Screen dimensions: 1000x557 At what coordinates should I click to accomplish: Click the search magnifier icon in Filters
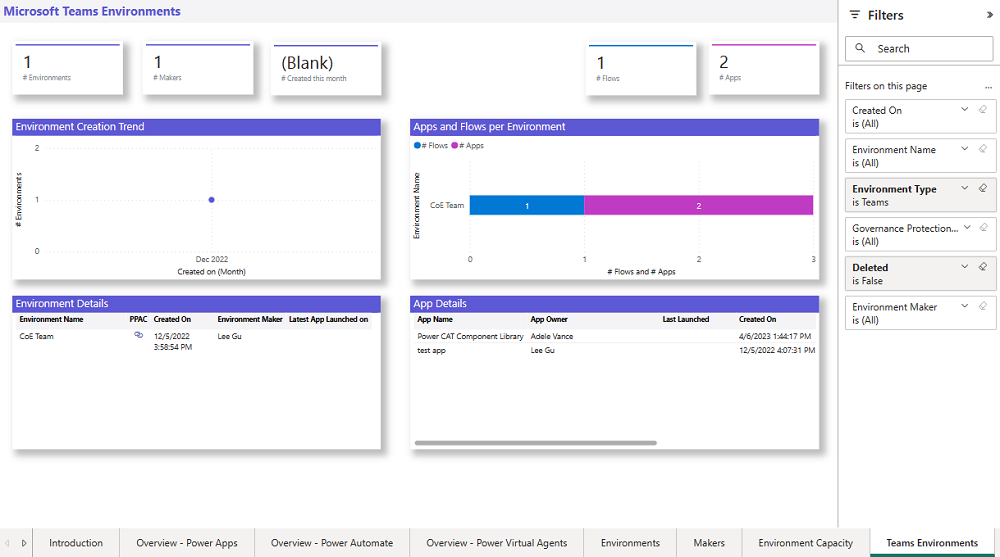[860, 48]
